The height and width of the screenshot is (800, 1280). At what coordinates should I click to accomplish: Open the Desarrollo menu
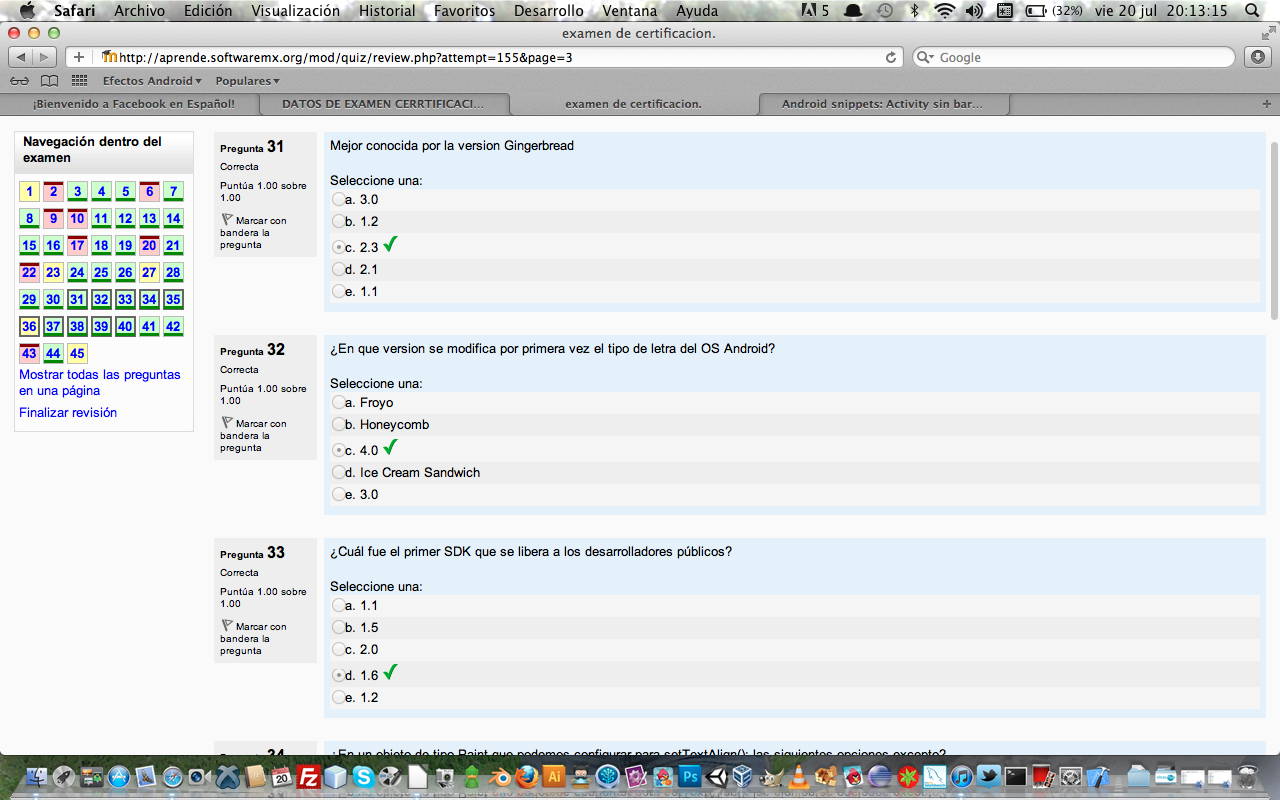[x=548, y=11]
